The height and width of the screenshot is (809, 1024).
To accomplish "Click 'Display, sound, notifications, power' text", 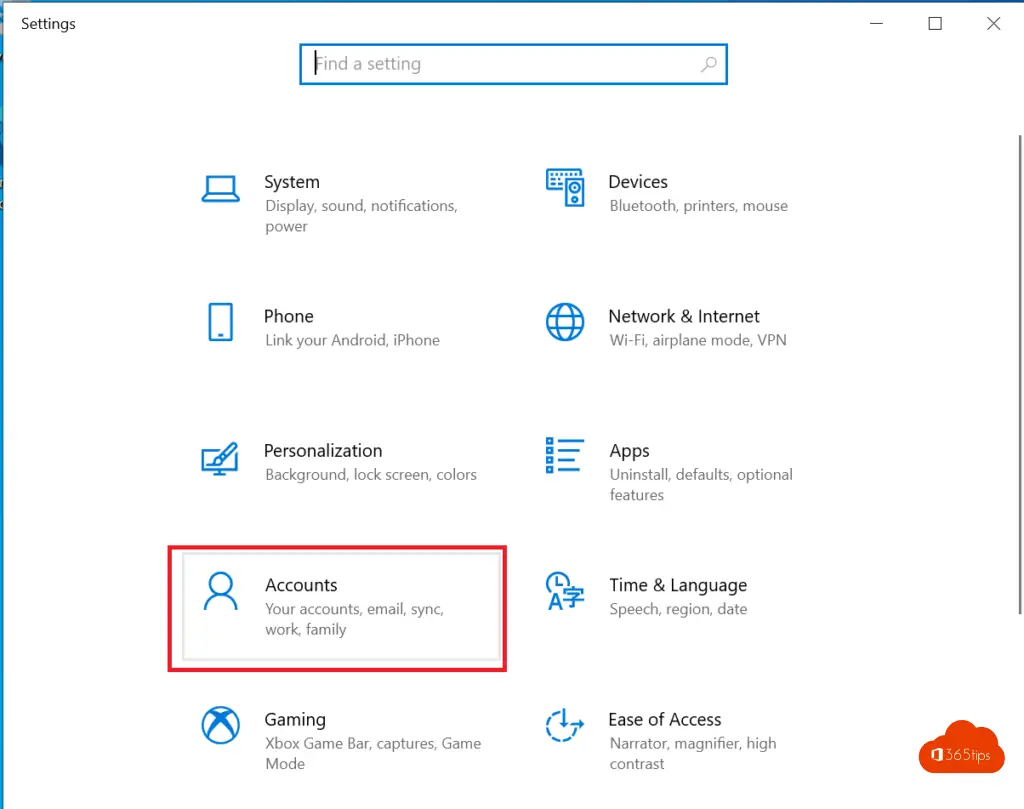I will [361, 216].
